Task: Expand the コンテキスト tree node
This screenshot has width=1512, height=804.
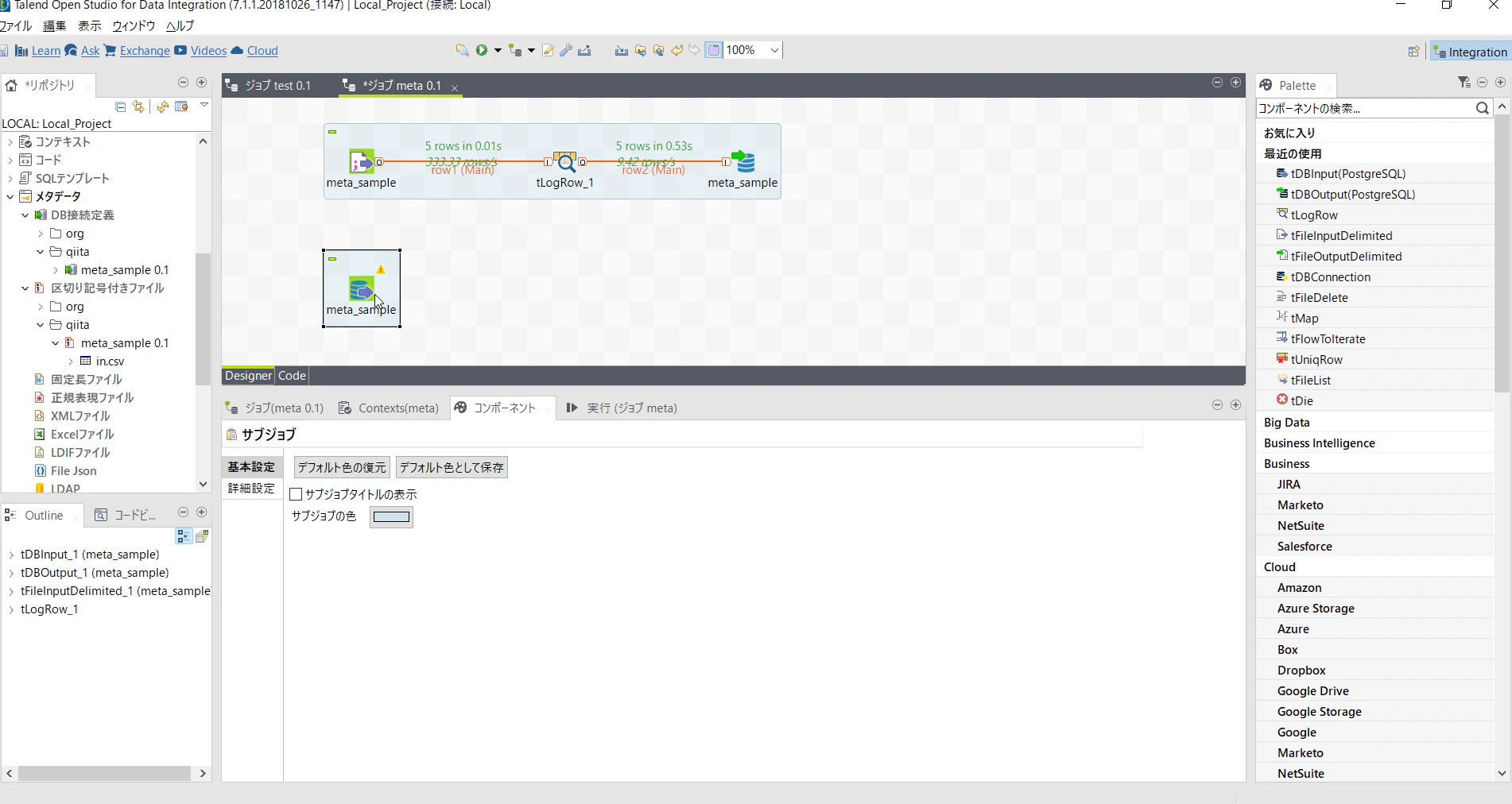Action: click(10, 141)
